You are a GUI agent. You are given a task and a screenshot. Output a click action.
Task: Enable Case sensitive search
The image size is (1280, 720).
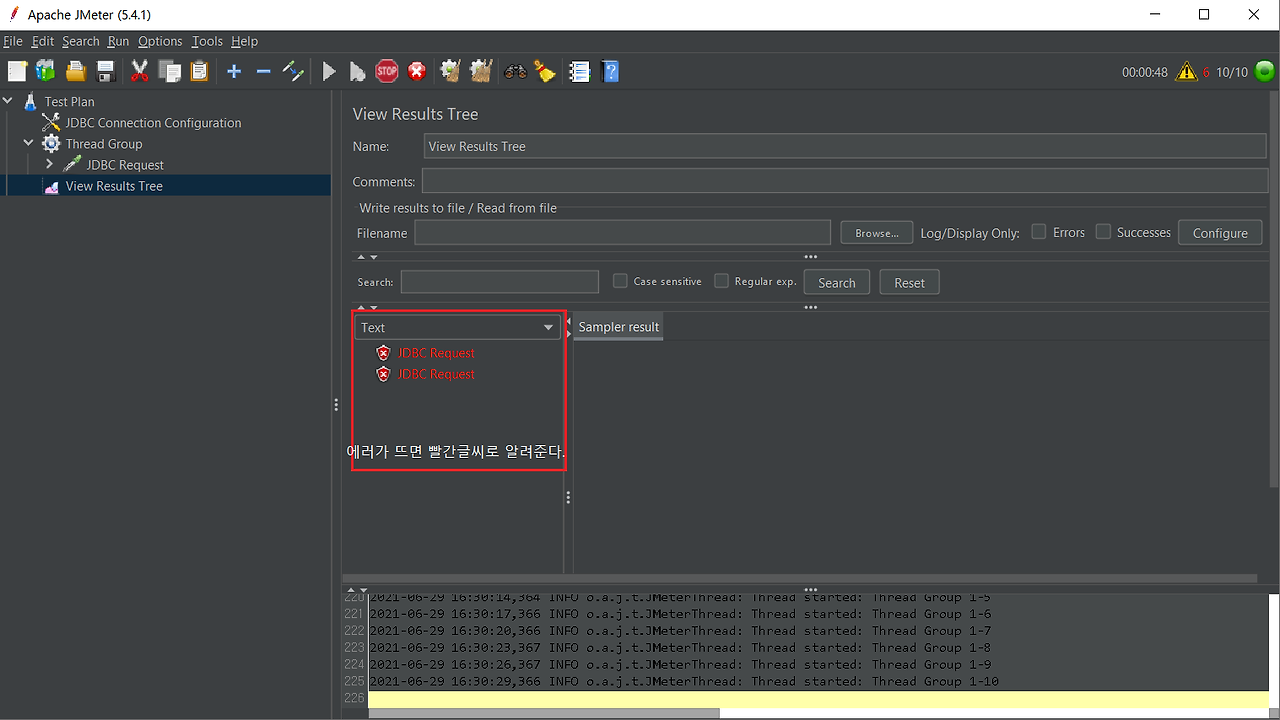pos(620,281)
